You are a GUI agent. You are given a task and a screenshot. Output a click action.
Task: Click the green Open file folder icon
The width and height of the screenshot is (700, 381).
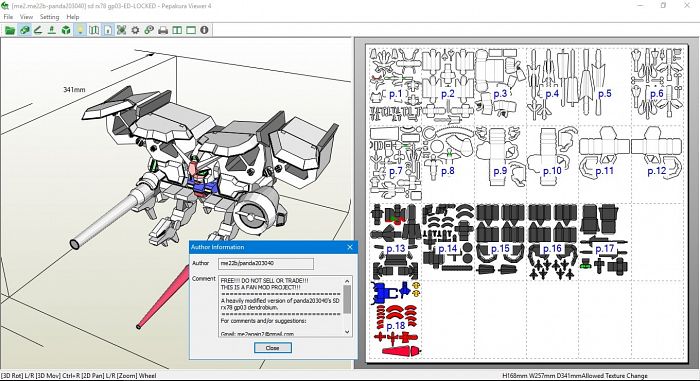(x=10, y=30)
